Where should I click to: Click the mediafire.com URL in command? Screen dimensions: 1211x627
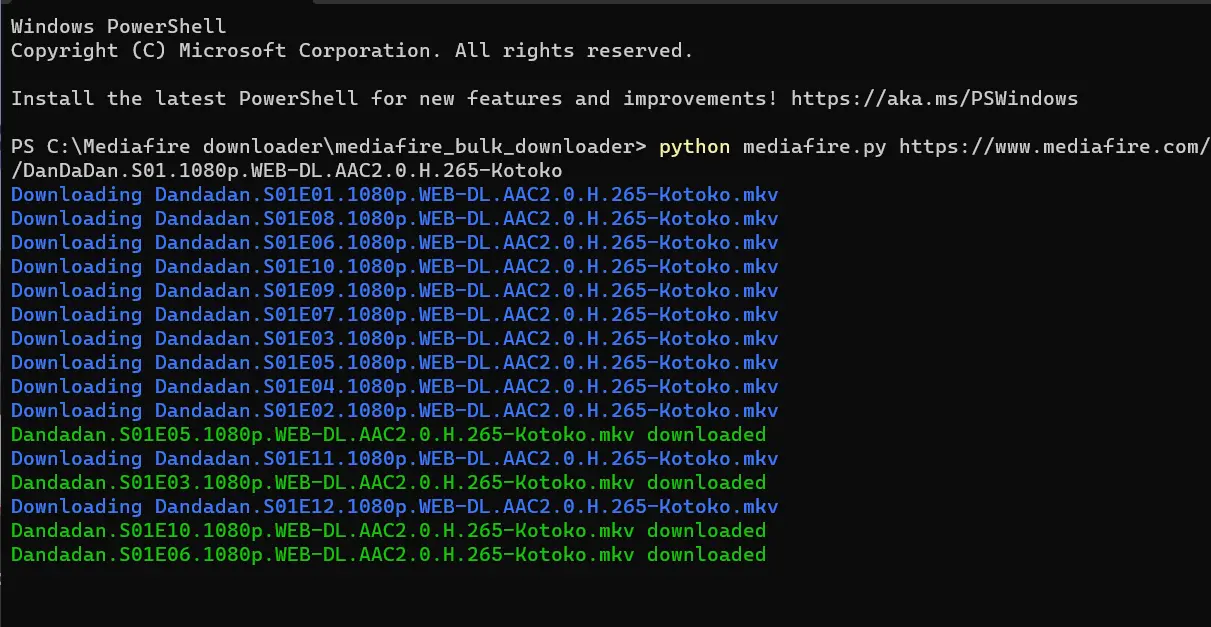click(x=1054, y=147)
